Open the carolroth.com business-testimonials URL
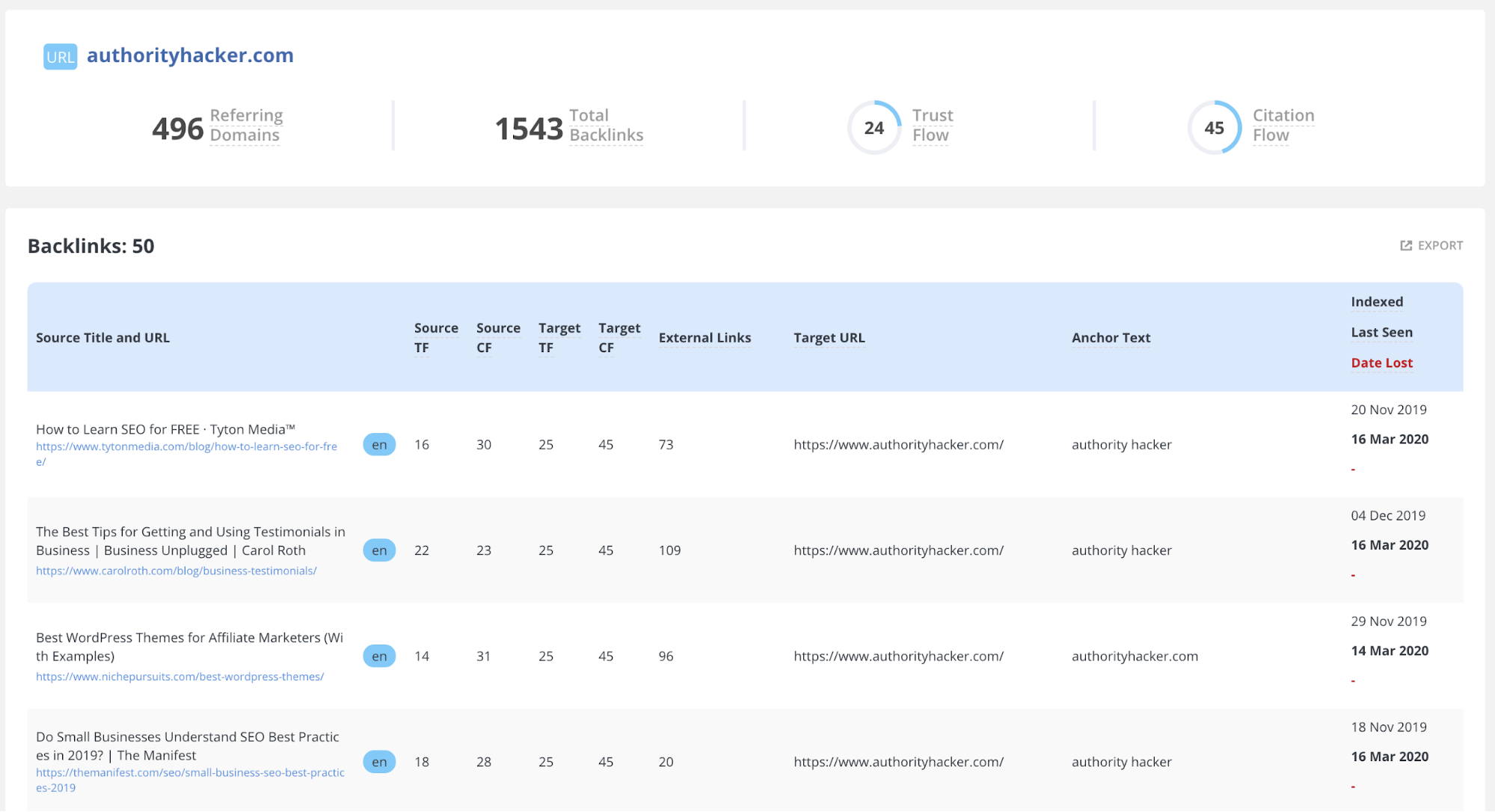The width and height of the screenshot is (1495, 812). [x=176, y=570]
